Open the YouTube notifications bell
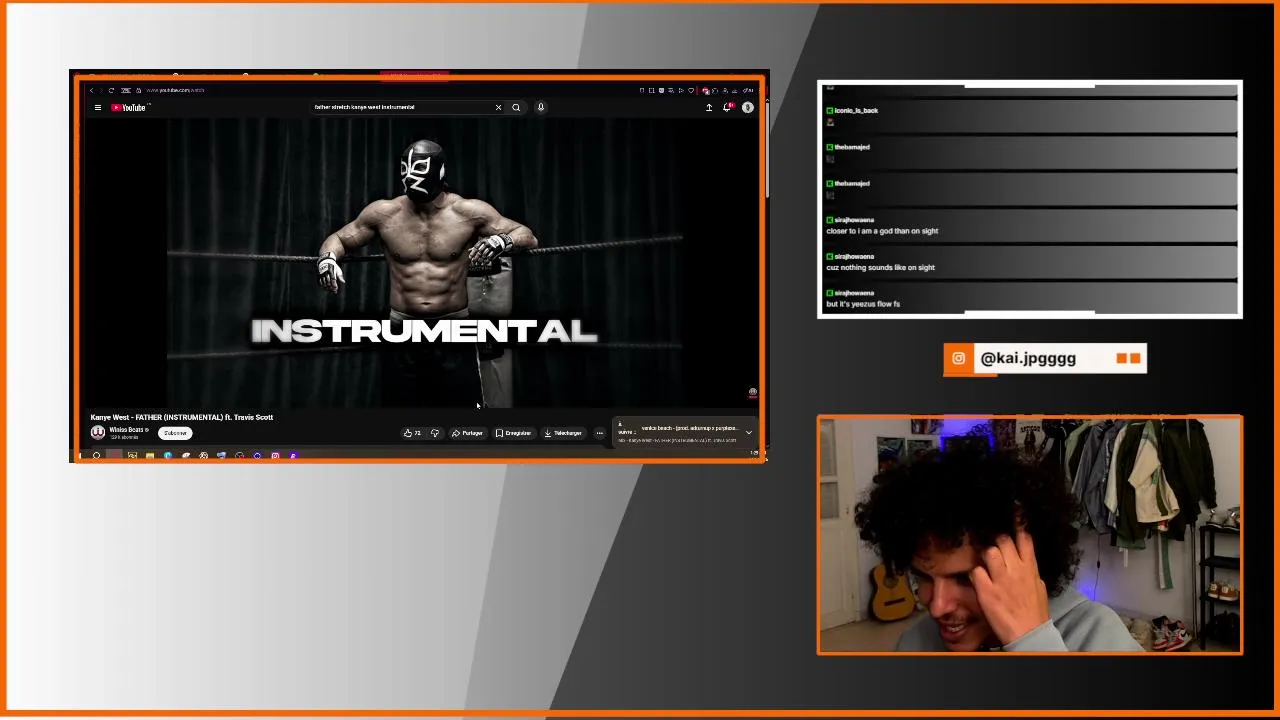This screenshot has height=720, width=1280. pos(727,107)
